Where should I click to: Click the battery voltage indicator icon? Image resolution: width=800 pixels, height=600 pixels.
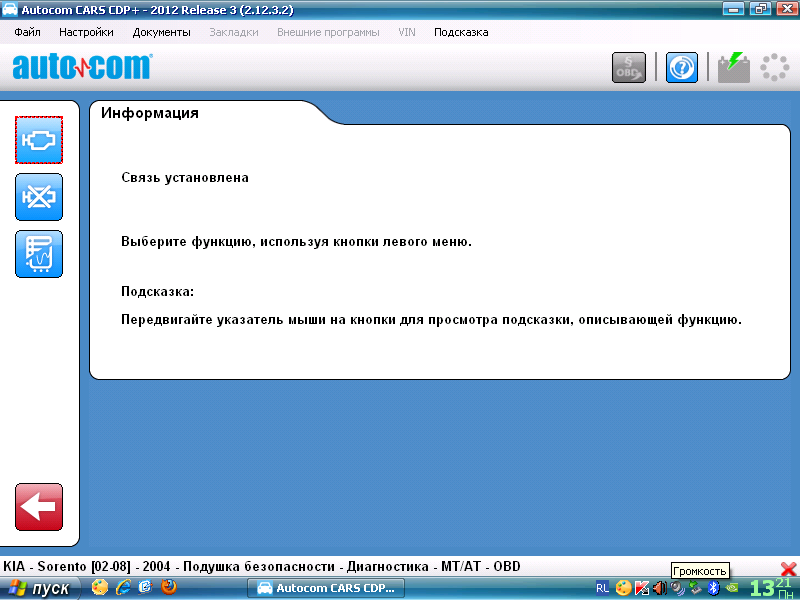pyautogui.click(x=734, y=67)
